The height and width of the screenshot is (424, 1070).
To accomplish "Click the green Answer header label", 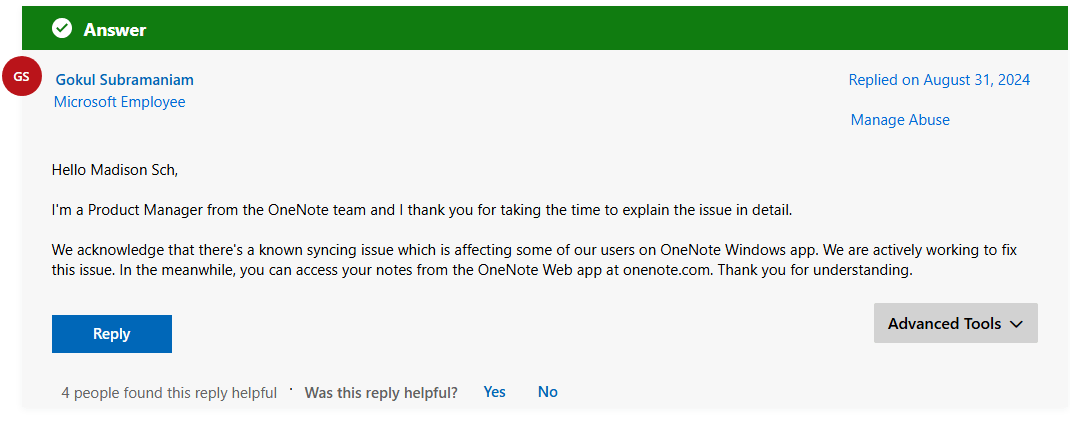I will pyautogui.click(x=115, y=29).
